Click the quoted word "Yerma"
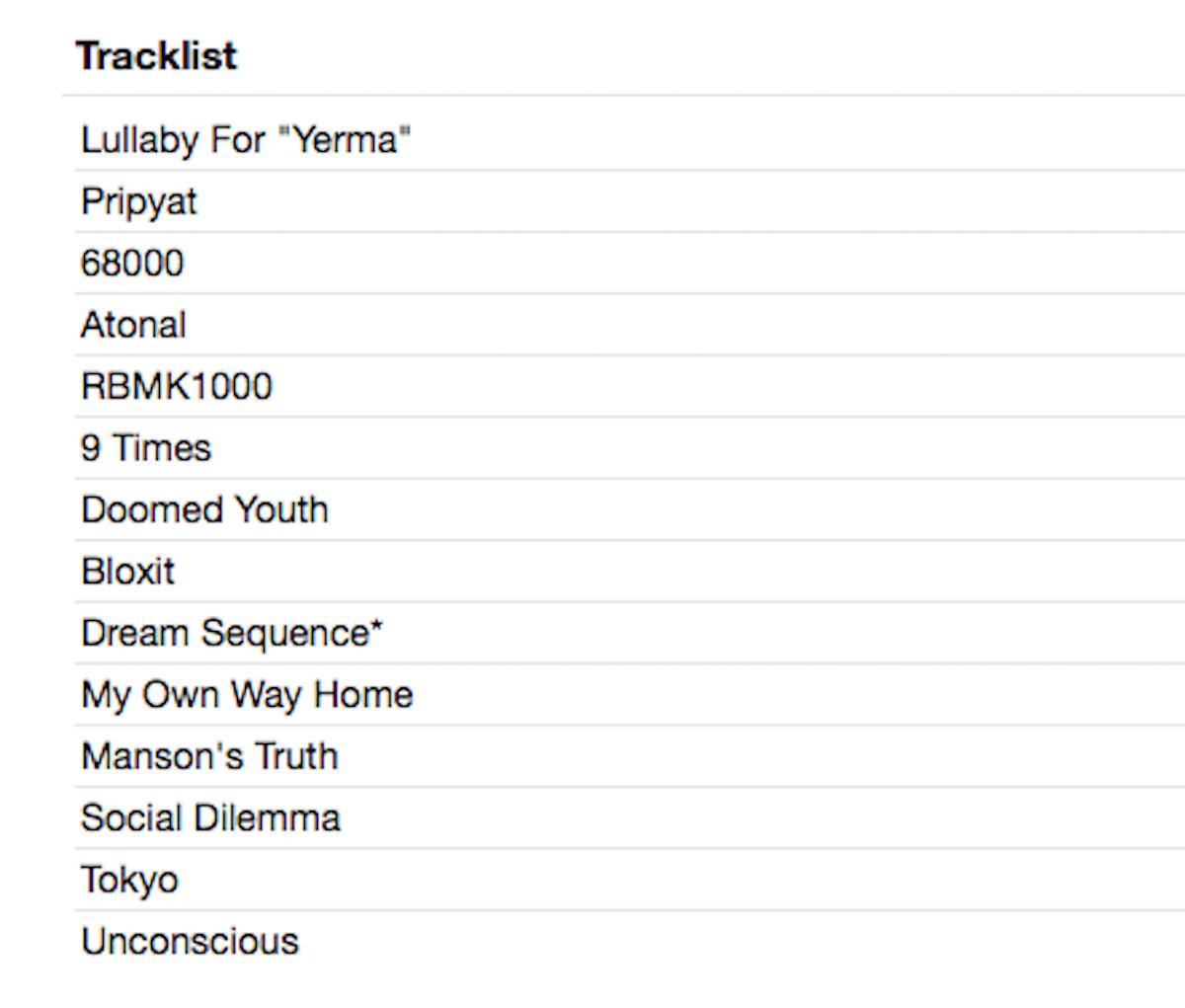 (x=345, y=140)
